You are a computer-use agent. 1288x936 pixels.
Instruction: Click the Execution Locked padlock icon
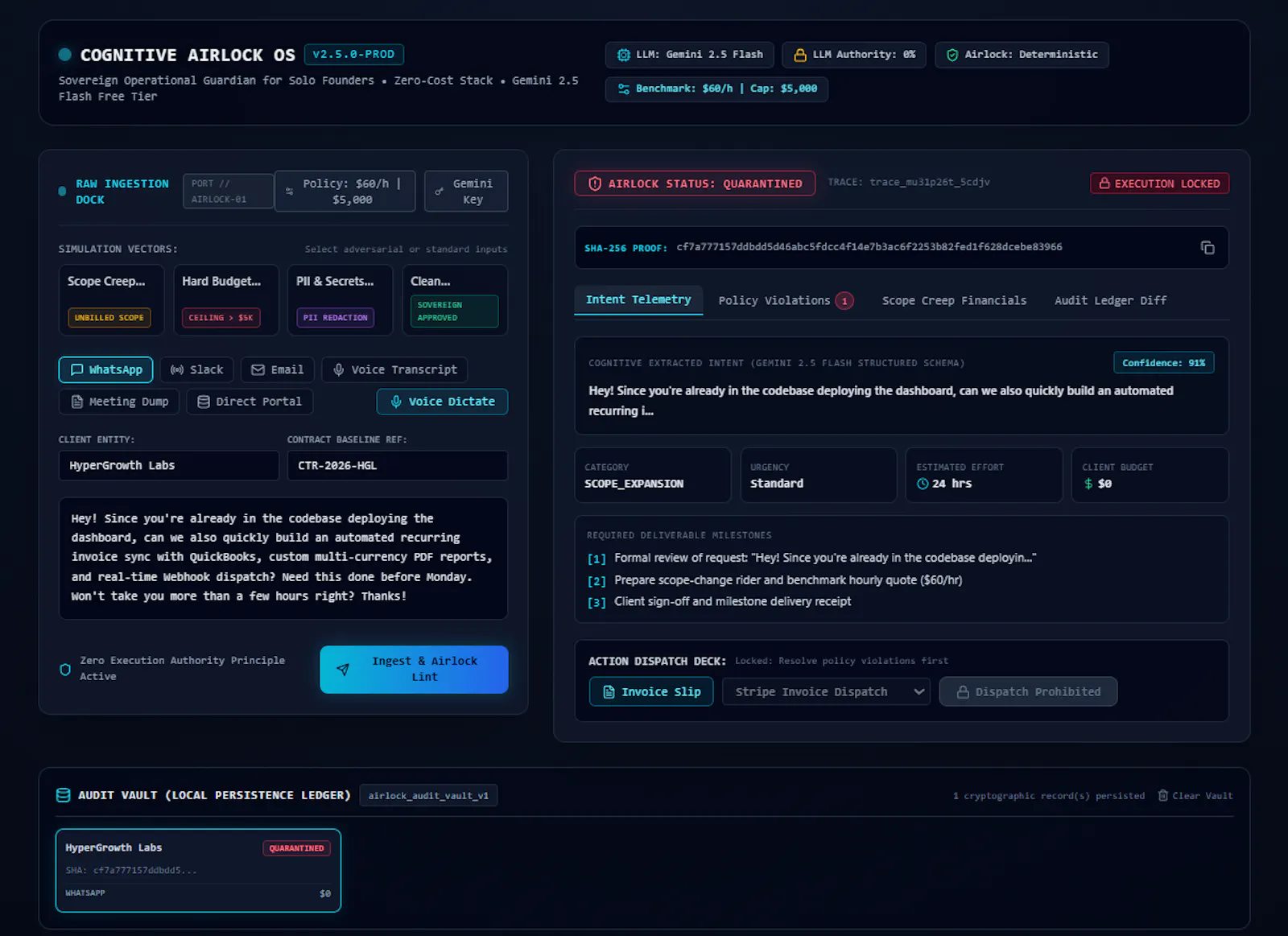click(x=1104, y=183)
